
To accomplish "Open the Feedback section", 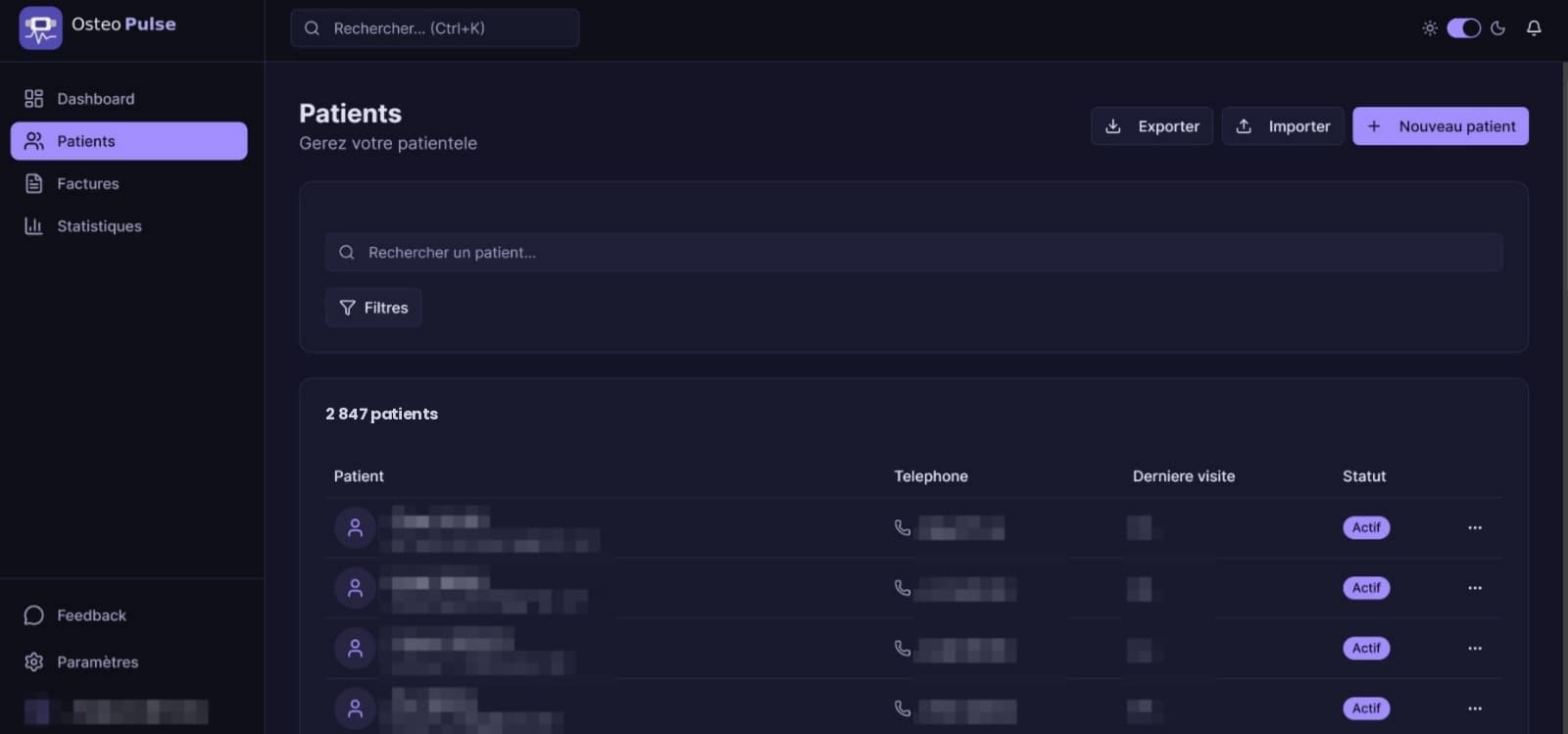I will click(x=90, y=615).
